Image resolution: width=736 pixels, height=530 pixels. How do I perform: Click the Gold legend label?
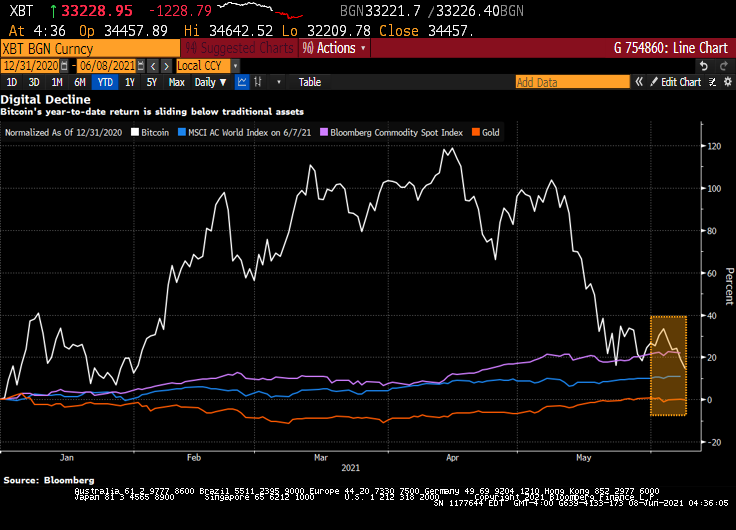[x=491, y=132]
